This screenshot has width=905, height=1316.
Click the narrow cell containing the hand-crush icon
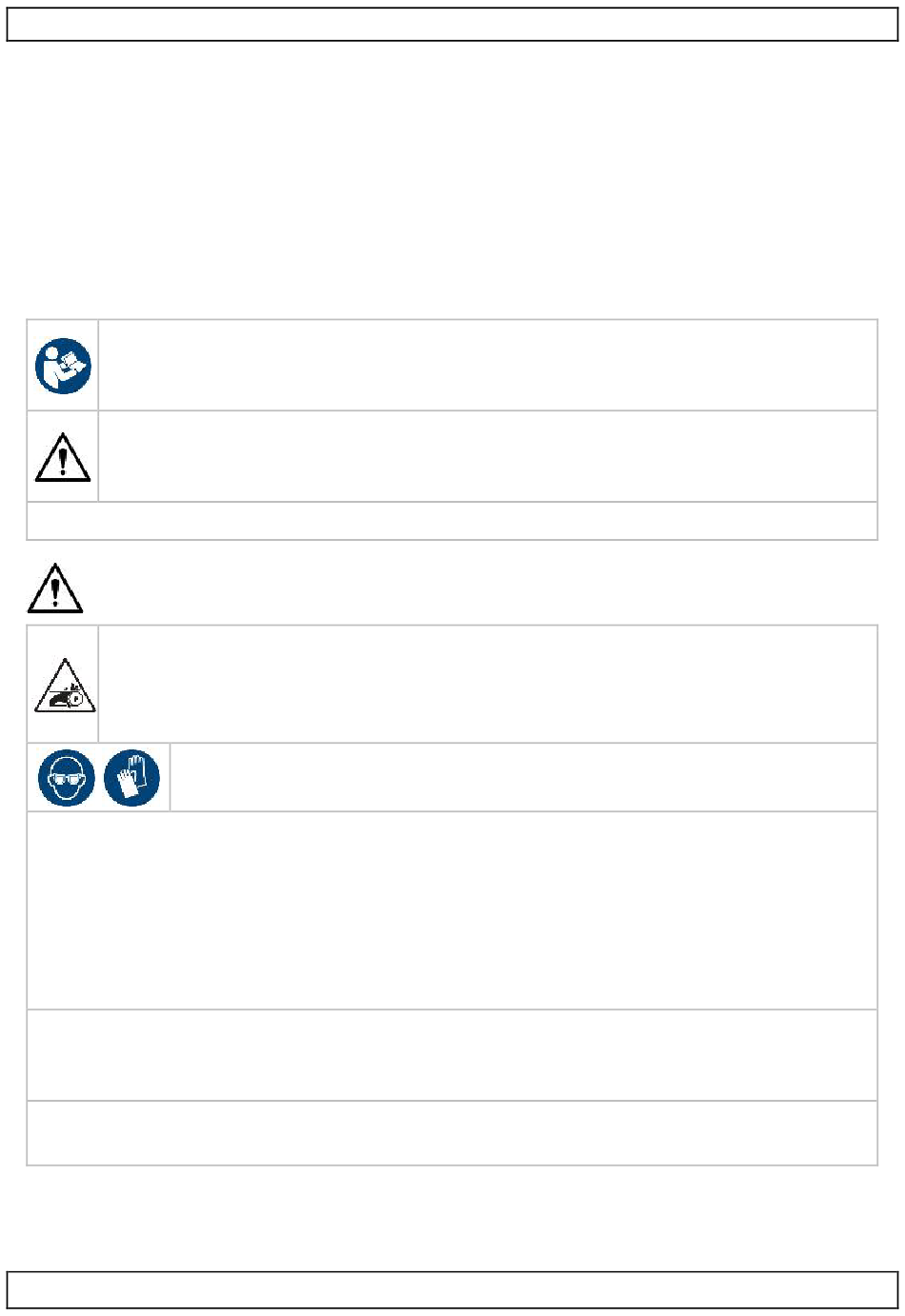(63, 684)
